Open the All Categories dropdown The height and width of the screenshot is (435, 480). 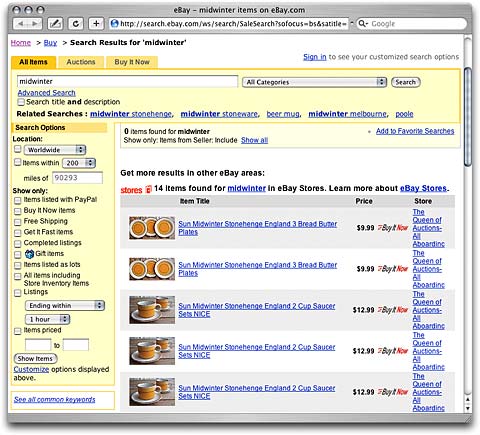pos(314,82)
